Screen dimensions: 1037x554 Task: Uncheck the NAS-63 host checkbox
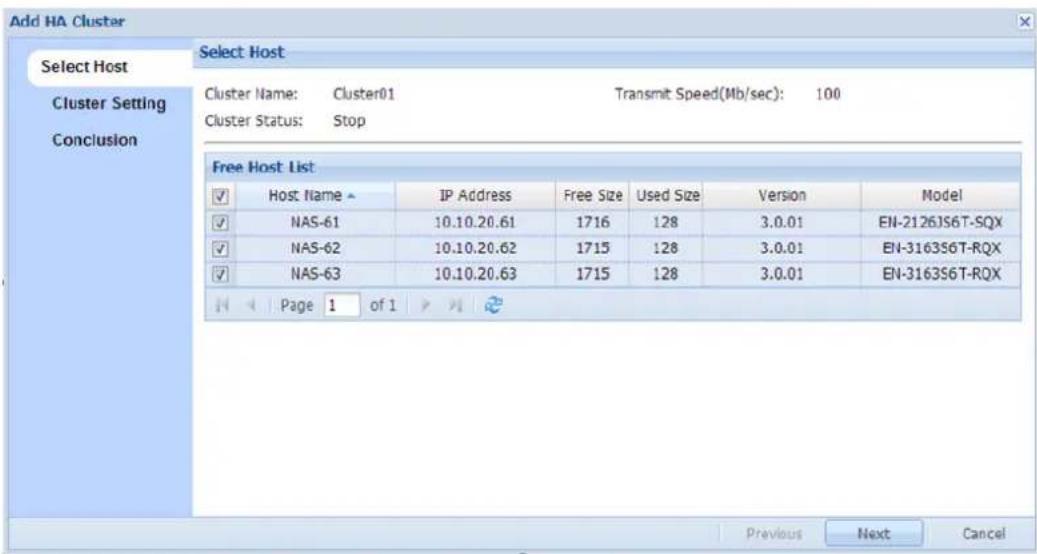pos(220,274)
